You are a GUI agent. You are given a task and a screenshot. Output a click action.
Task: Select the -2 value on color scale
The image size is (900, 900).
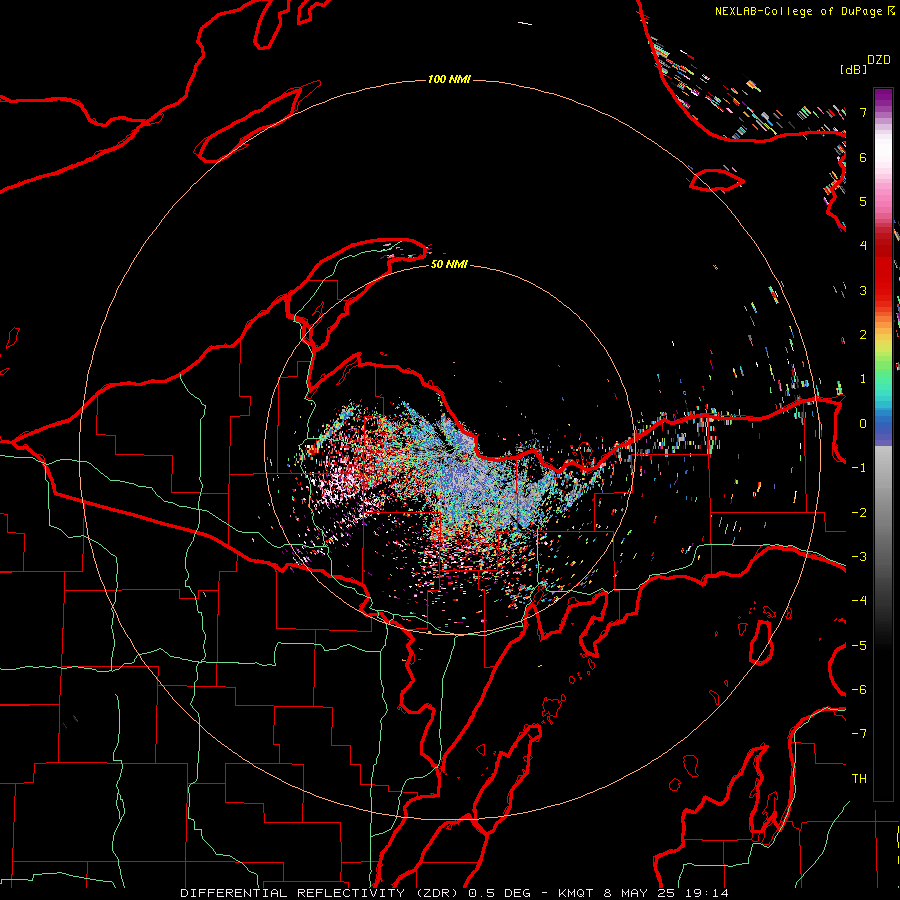click(x=859, y=513)
